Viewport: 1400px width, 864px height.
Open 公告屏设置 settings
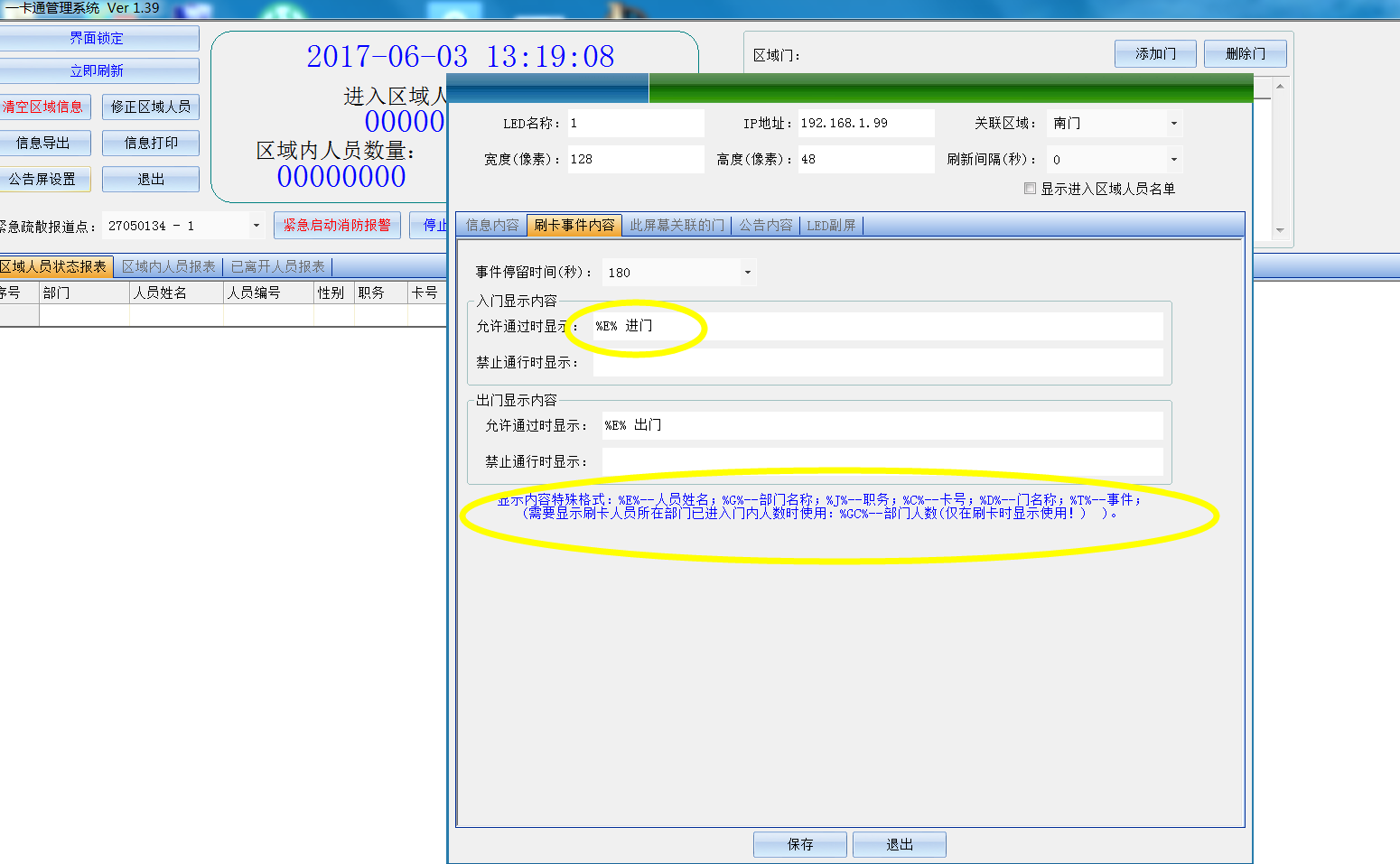[x=43, y=179]
